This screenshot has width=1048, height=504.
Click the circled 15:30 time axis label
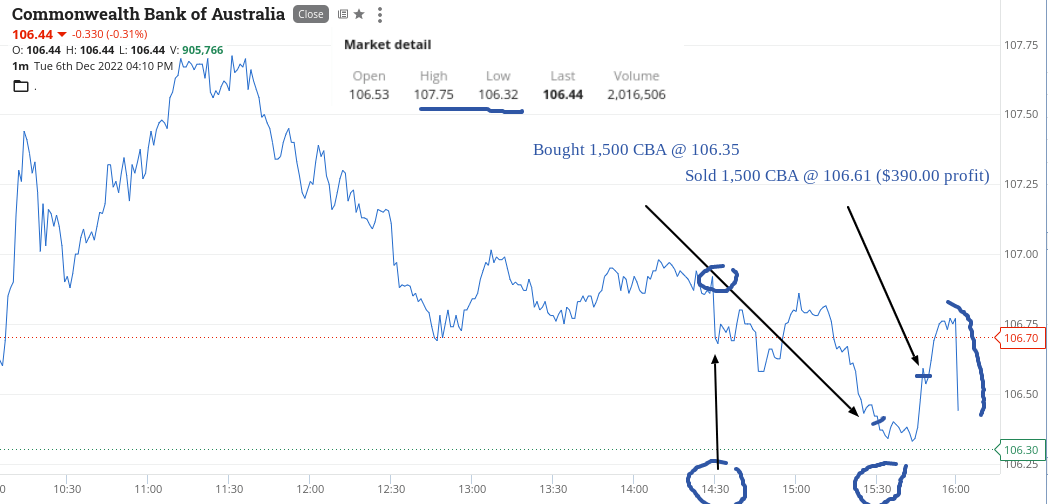(877, 488)
